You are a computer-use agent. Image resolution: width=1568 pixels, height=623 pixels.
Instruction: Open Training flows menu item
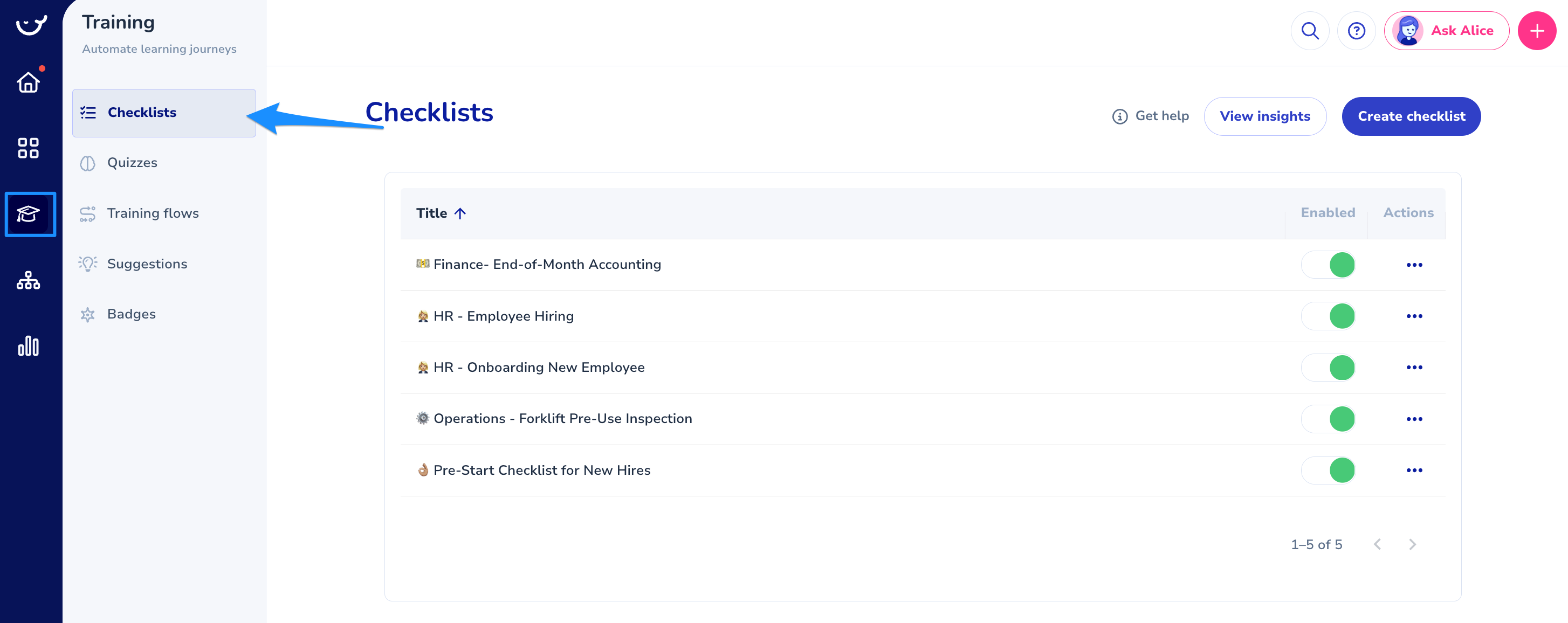pos(153,213)
